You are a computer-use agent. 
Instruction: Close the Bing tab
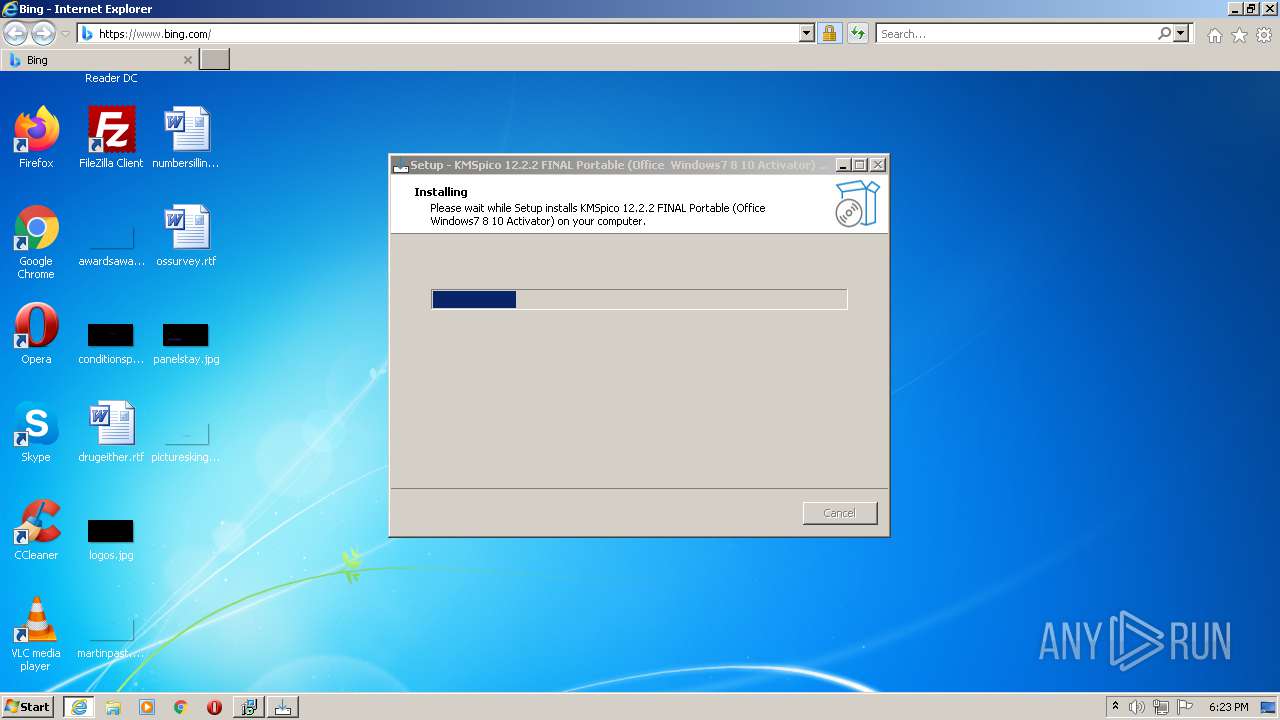click(187, 60)
